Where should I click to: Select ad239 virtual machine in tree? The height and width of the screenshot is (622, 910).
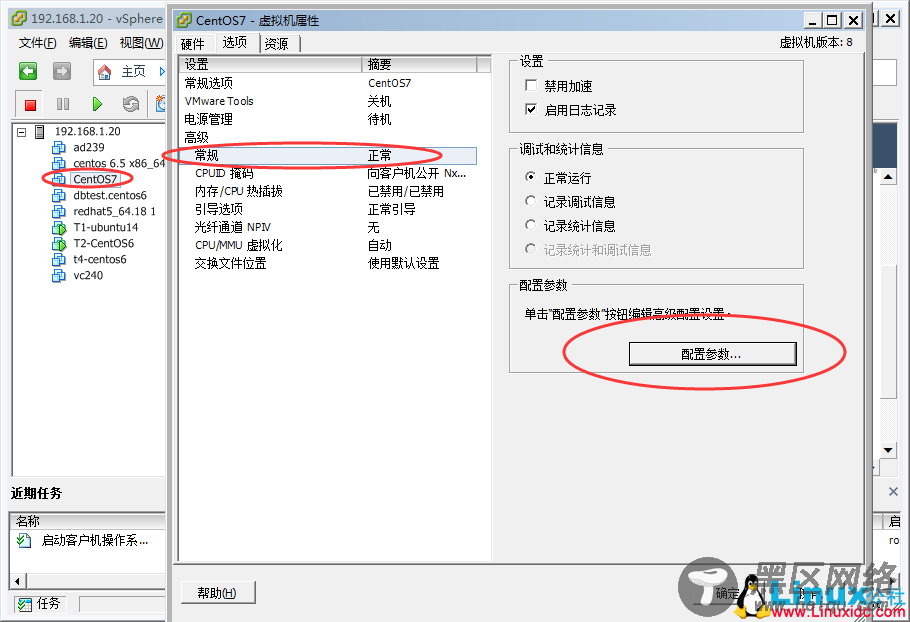click(x=89, y=147)
